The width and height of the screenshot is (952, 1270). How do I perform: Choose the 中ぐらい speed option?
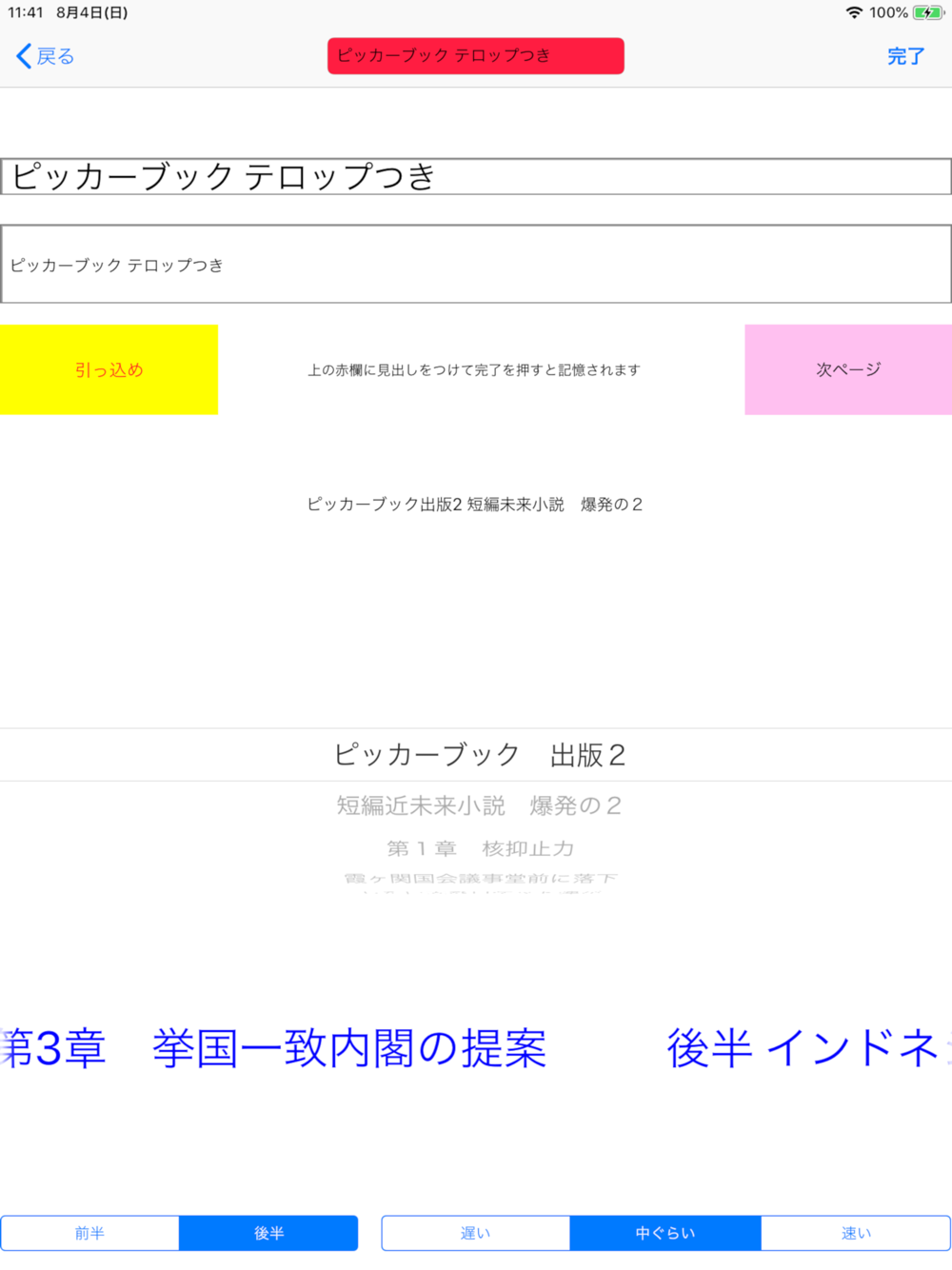(665, 1233)
